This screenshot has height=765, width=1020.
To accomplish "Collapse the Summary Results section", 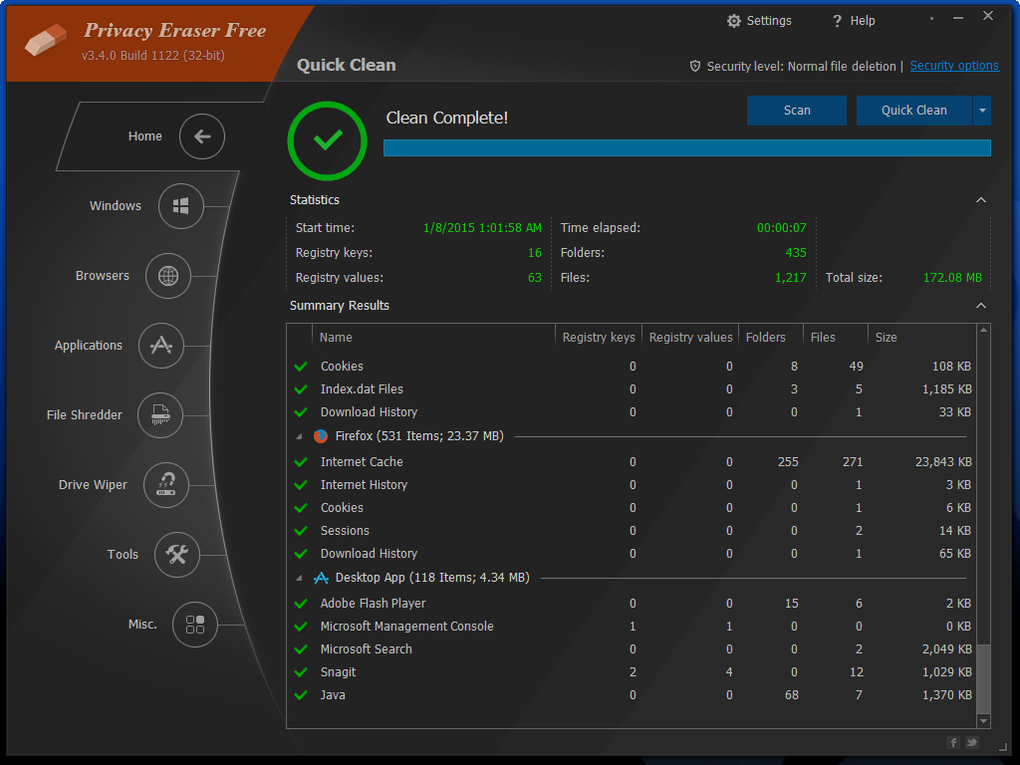I will [x=981, y=306].
